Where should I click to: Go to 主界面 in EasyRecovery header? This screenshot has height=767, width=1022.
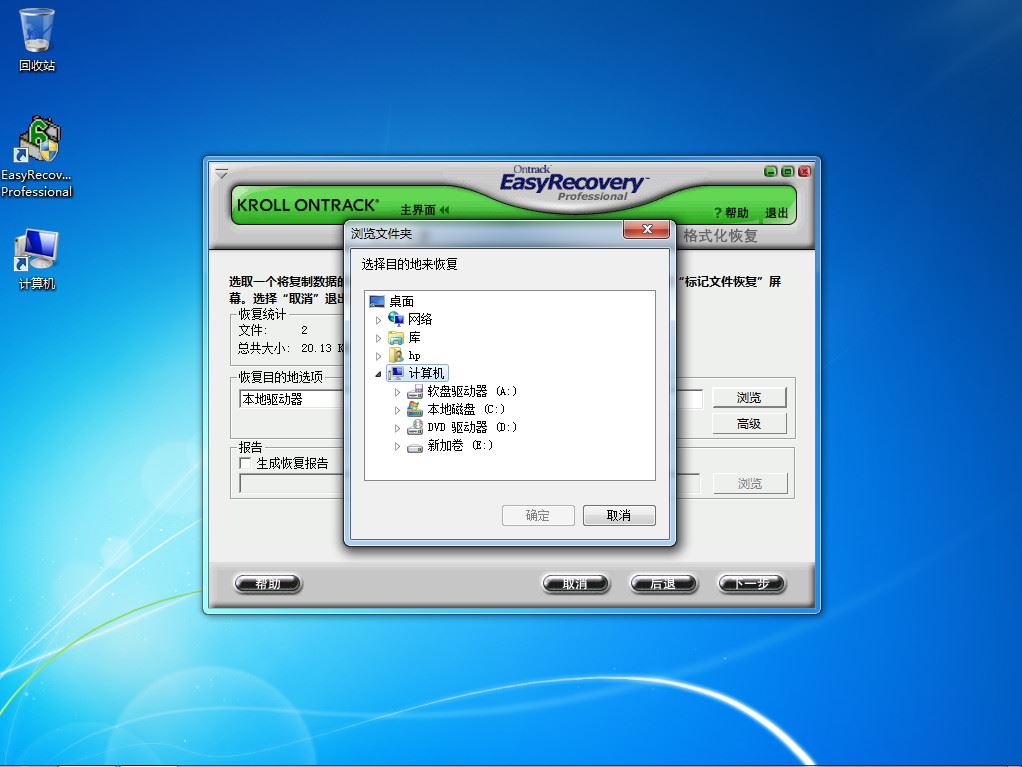point(424,210)
